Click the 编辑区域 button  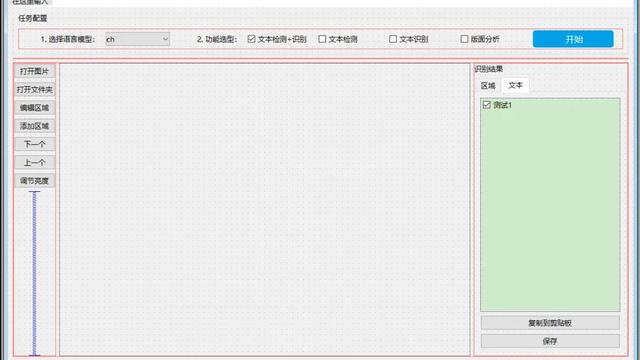(34, 108)
